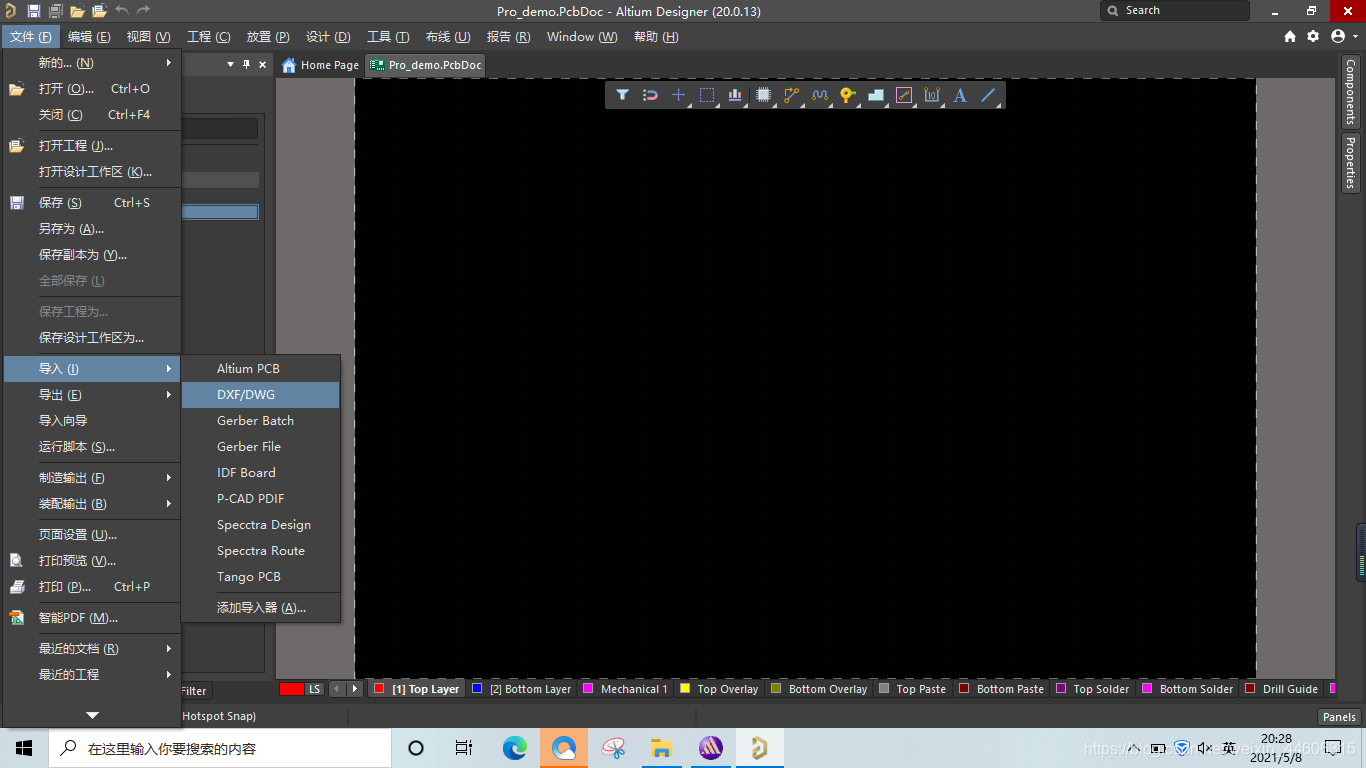Choose Altium PCB import option
The width and height of the screenshot is (1366, 768).
[x=261, y=368]
